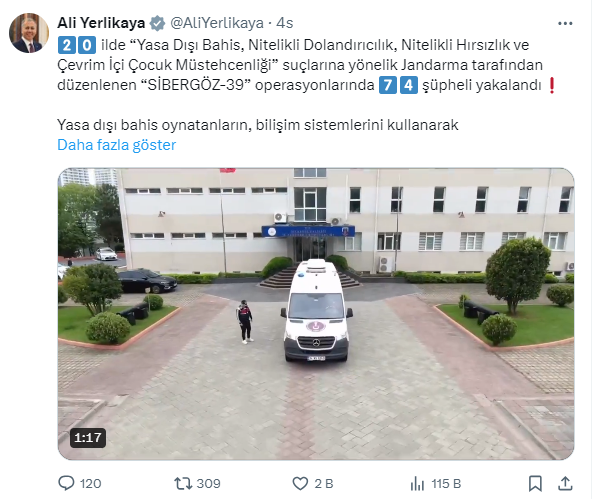Screen dimensions: 610x499
Task: Click the 120 replies count
Action: tap(91, 483)
